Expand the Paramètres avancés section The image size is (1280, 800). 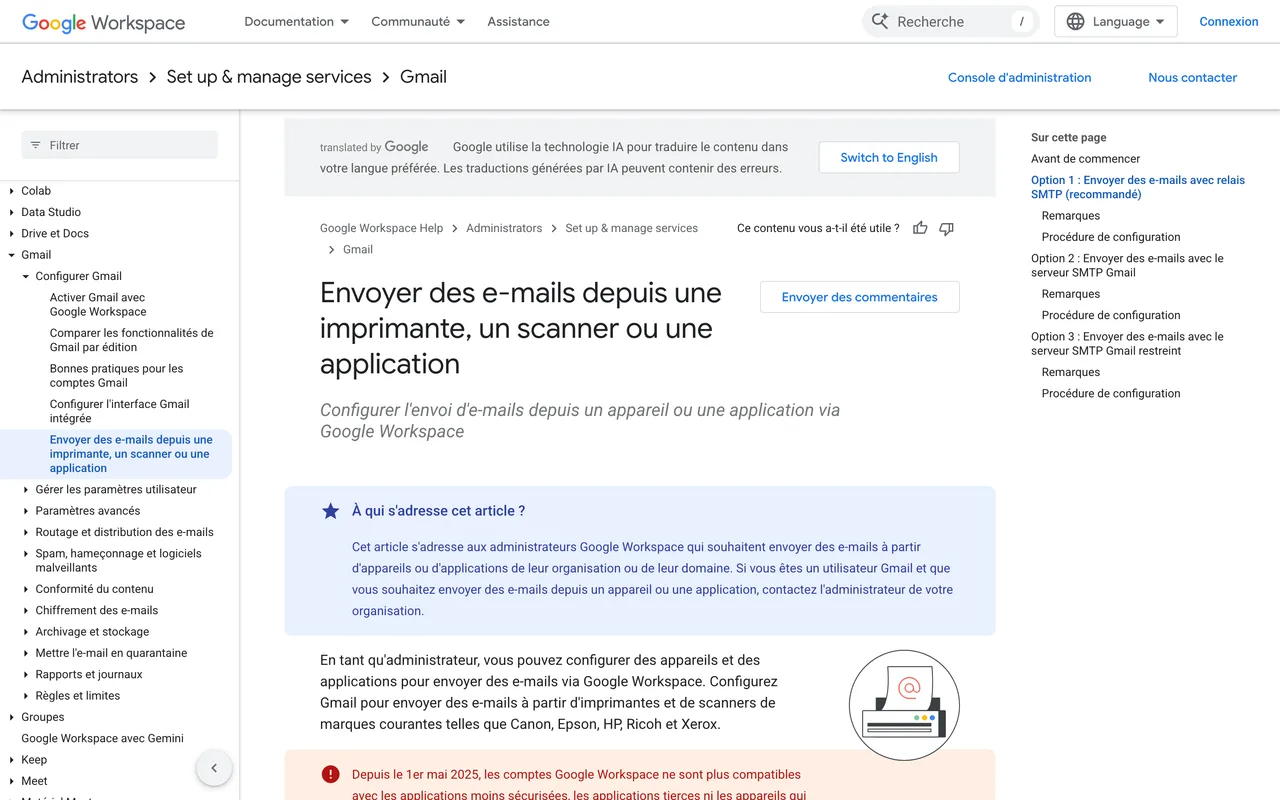pyautogui.click(x=26, y=511)
